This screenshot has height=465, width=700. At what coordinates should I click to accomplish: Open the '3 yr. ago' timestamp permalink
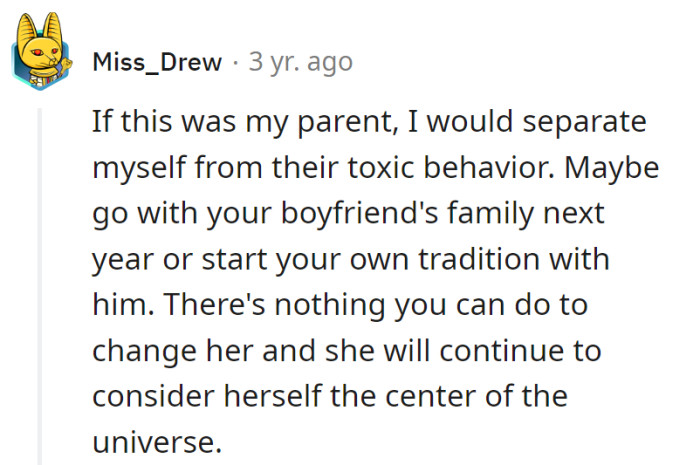click(x=300, y=62)
